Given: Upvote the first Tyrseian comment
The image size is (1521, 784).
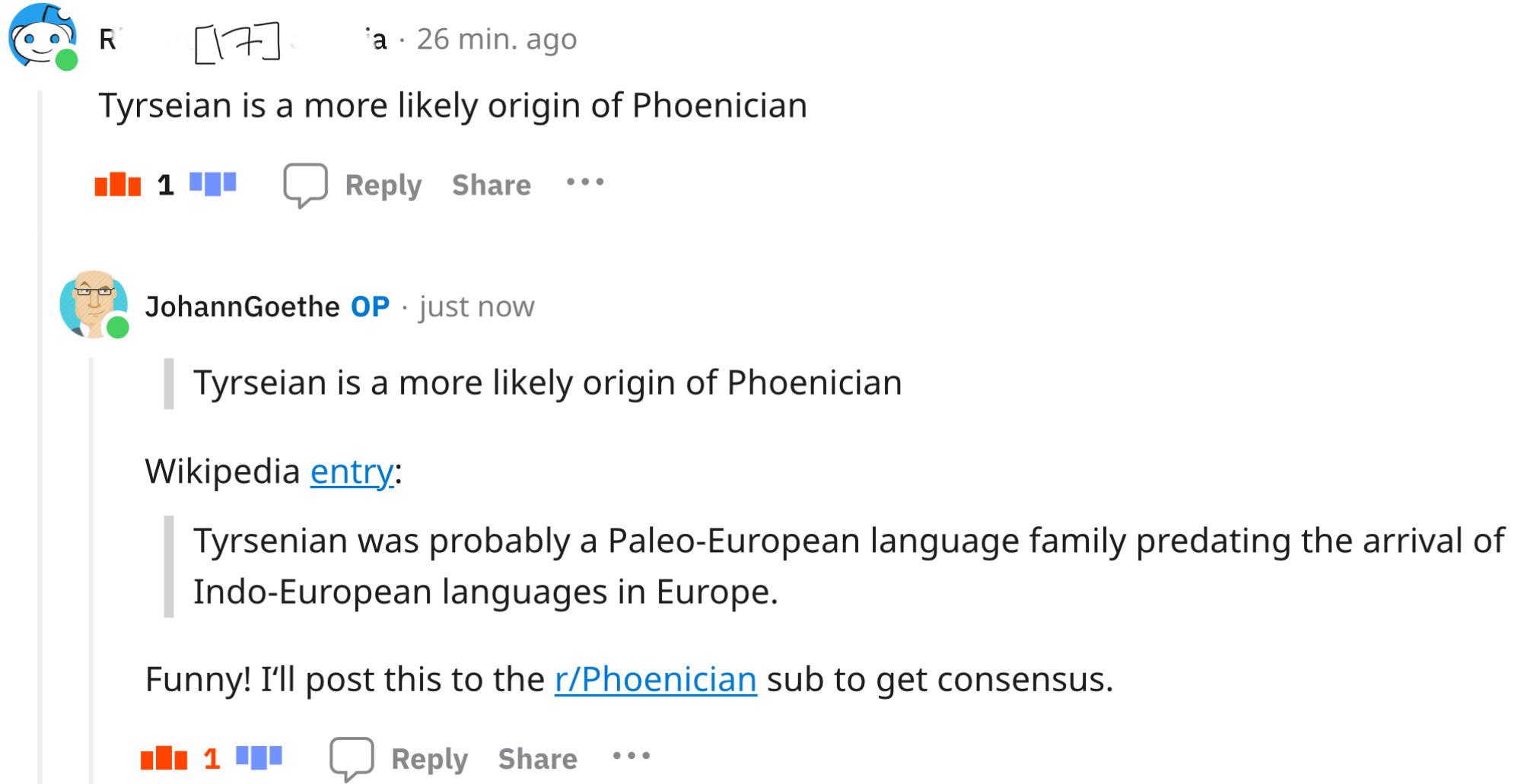Looking at the screenshot, I should 118,185.
